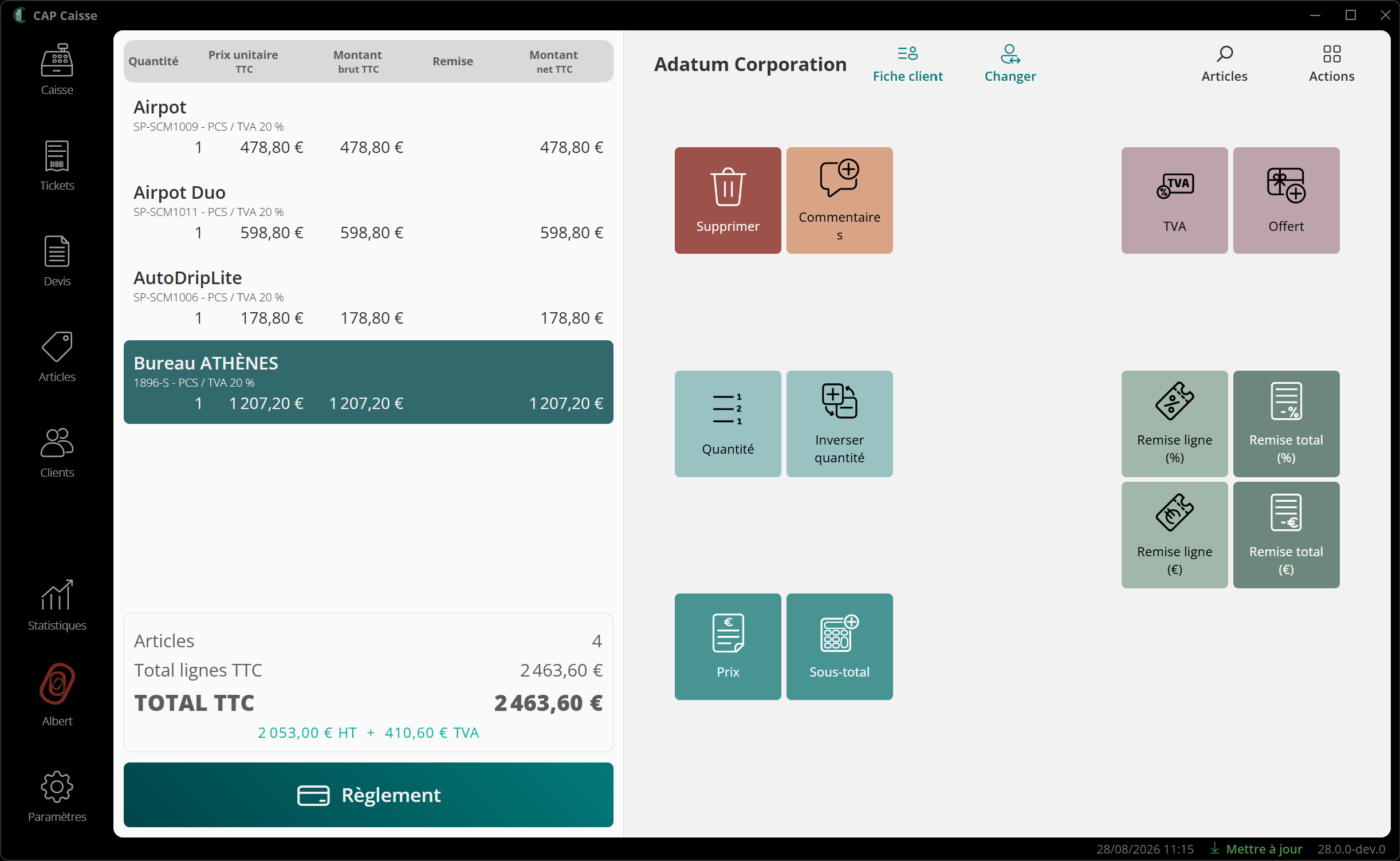The image size is (1400, 861).
Task: Open the Tickets section
Action: (x=57, y=165)
